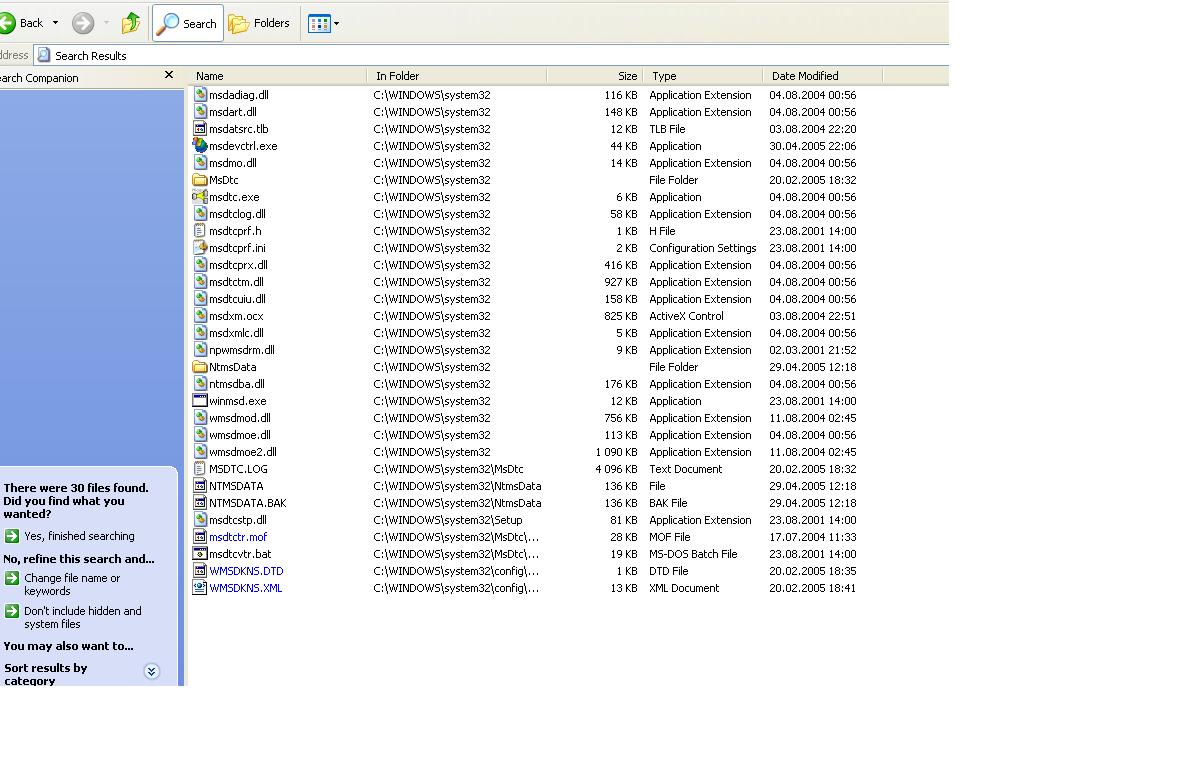
Task: Select the msdmo.dll file icon
Action: pos(200,163)
